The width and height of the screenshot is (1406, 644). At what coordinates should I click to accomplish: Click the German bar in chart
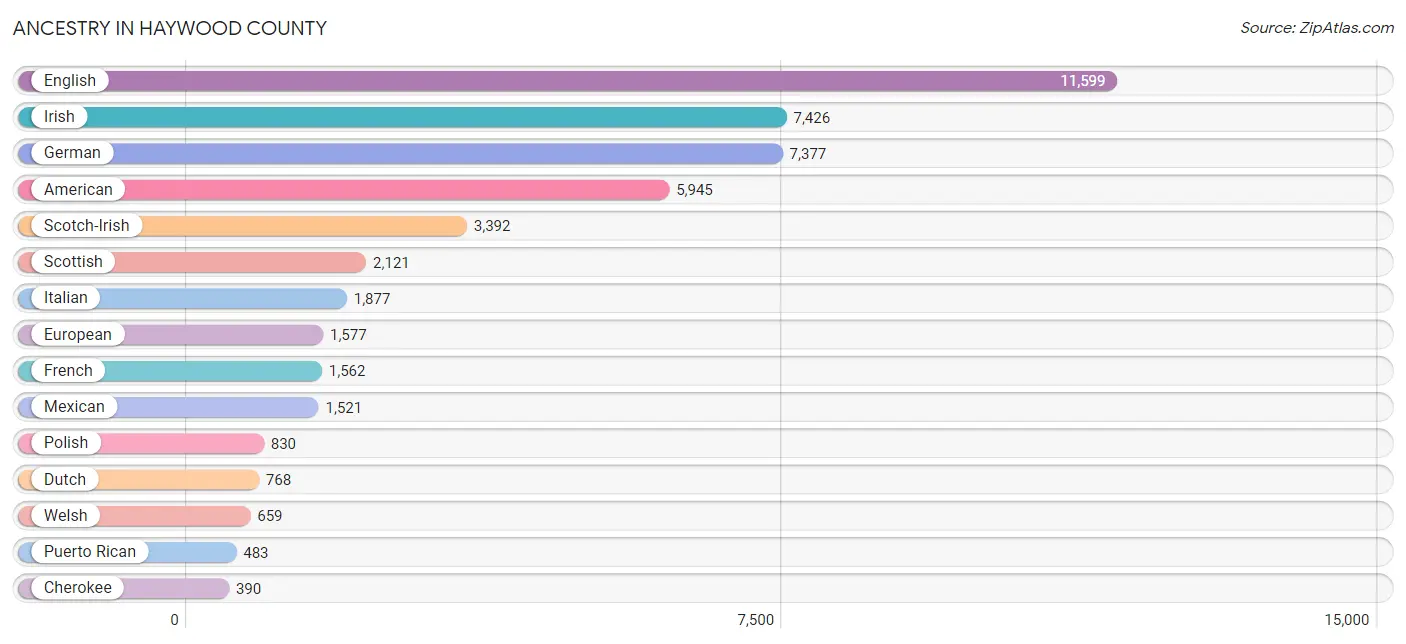click(x=400, y=153)
